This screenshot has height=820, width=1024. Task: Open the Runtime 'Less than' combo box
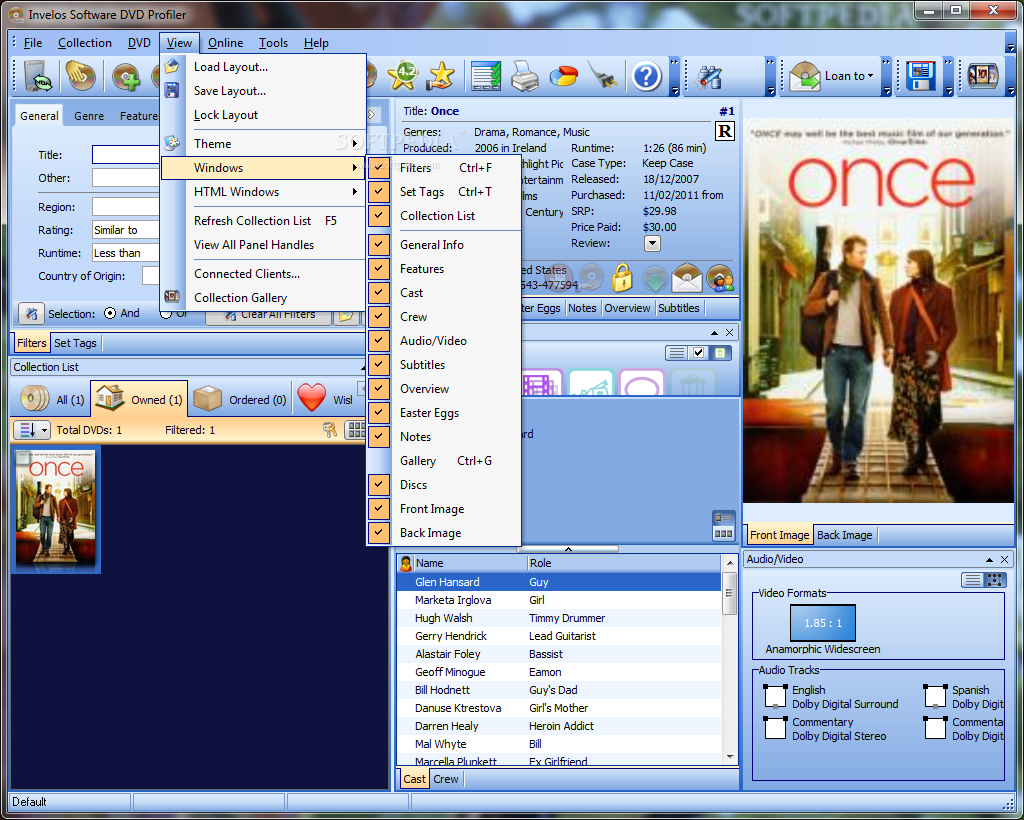pos(125,253)
